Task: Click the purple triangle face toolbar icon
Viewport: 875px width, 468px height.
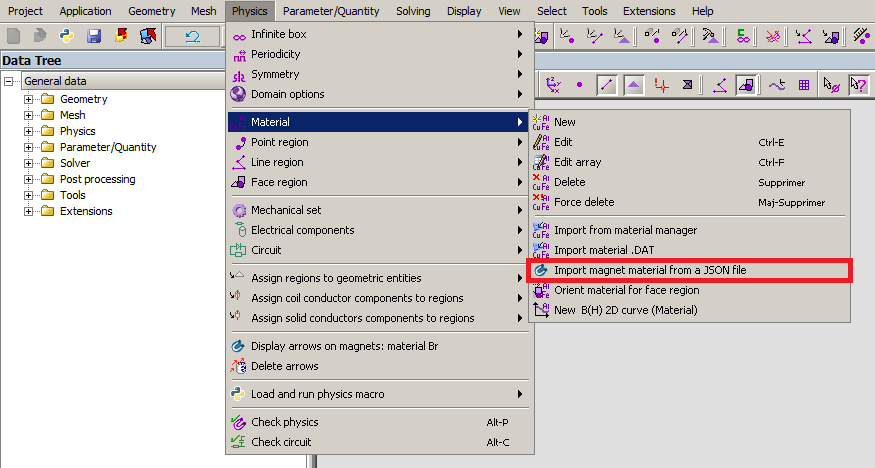Action: pyautogui.click(x=633, y=85)
